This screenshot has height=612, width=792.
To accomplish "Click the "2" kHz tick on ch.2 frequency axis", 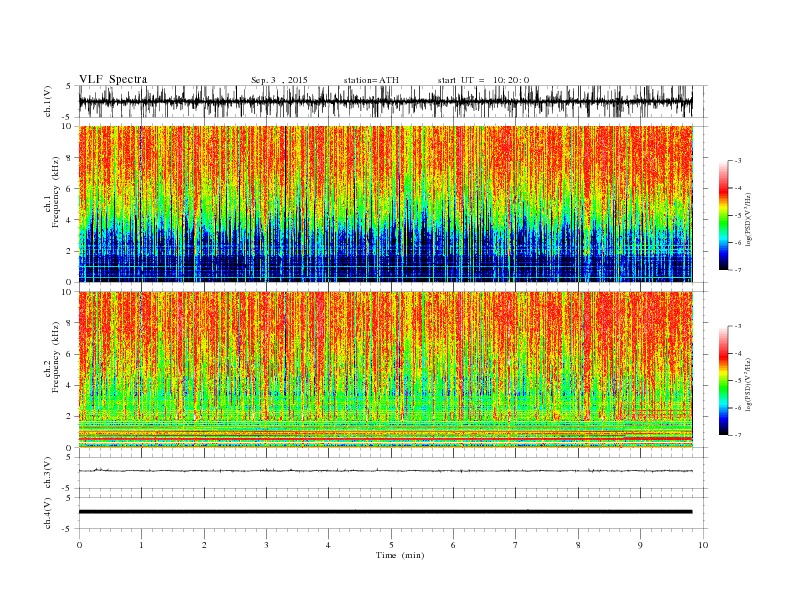I will tap(70, 417).
